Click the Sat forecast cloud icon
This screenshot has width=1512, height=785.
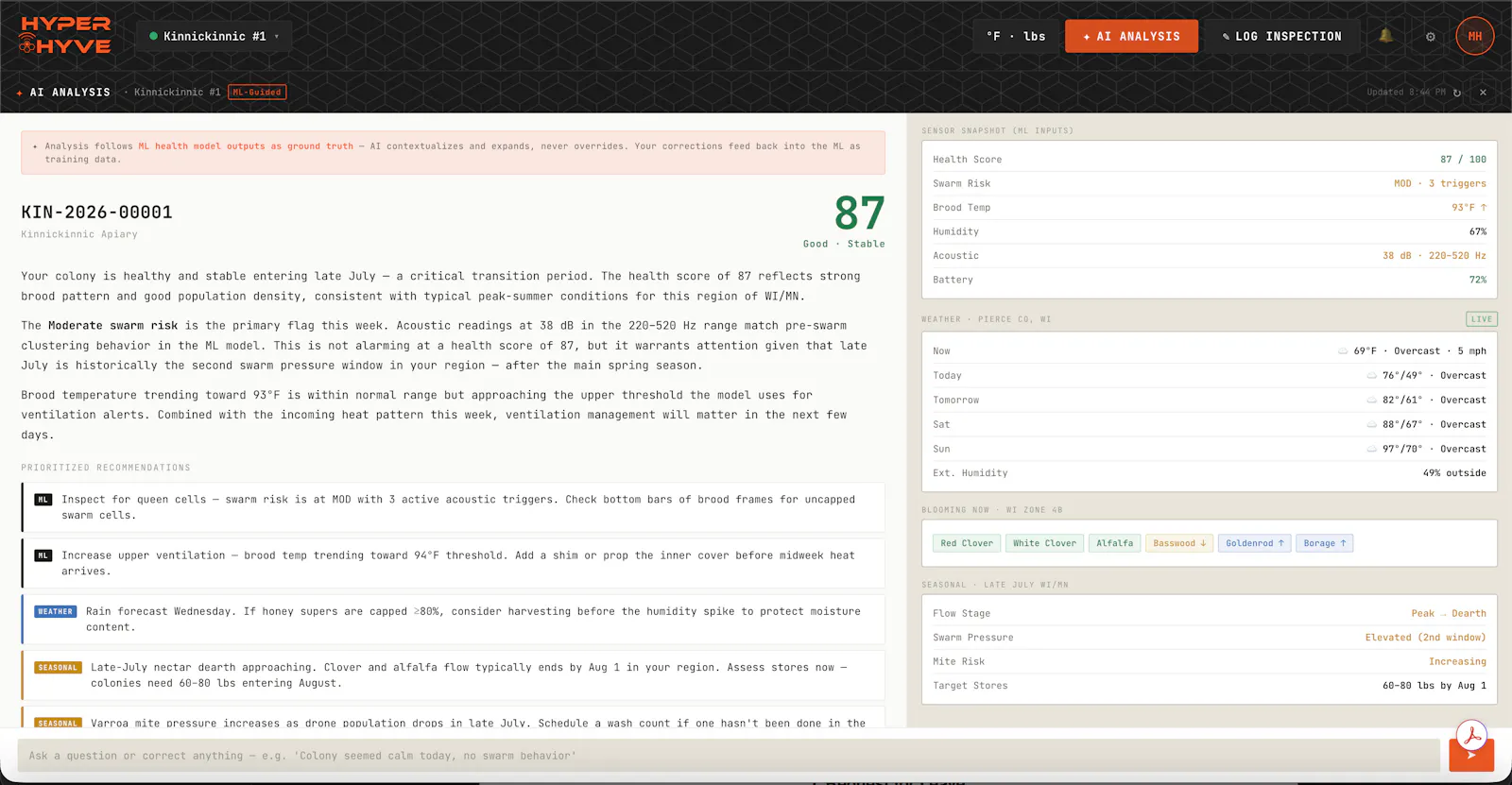click(x=1372, y=425)
